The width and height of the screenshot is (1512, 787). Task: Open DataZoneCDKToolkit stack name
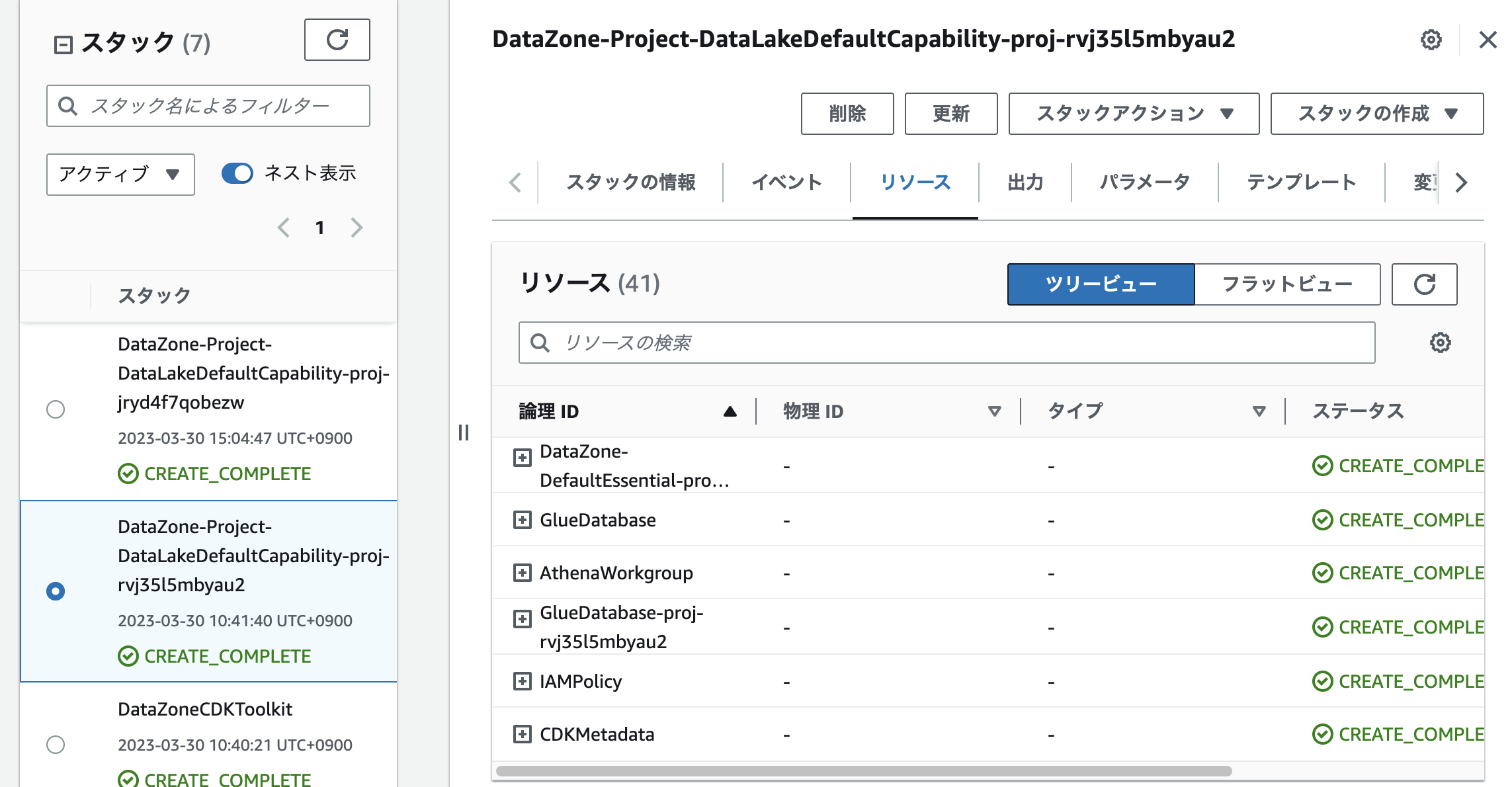[205, 710]
